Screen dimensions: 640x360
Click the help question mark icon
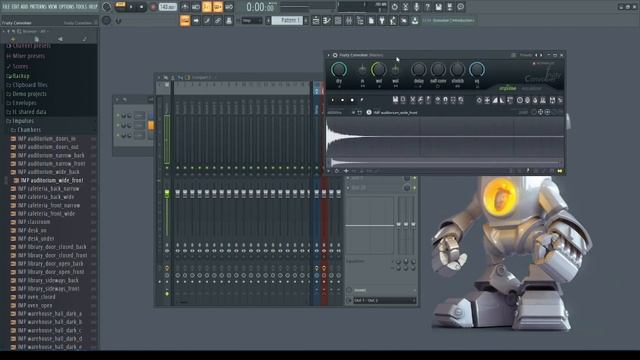pos(427,7)
